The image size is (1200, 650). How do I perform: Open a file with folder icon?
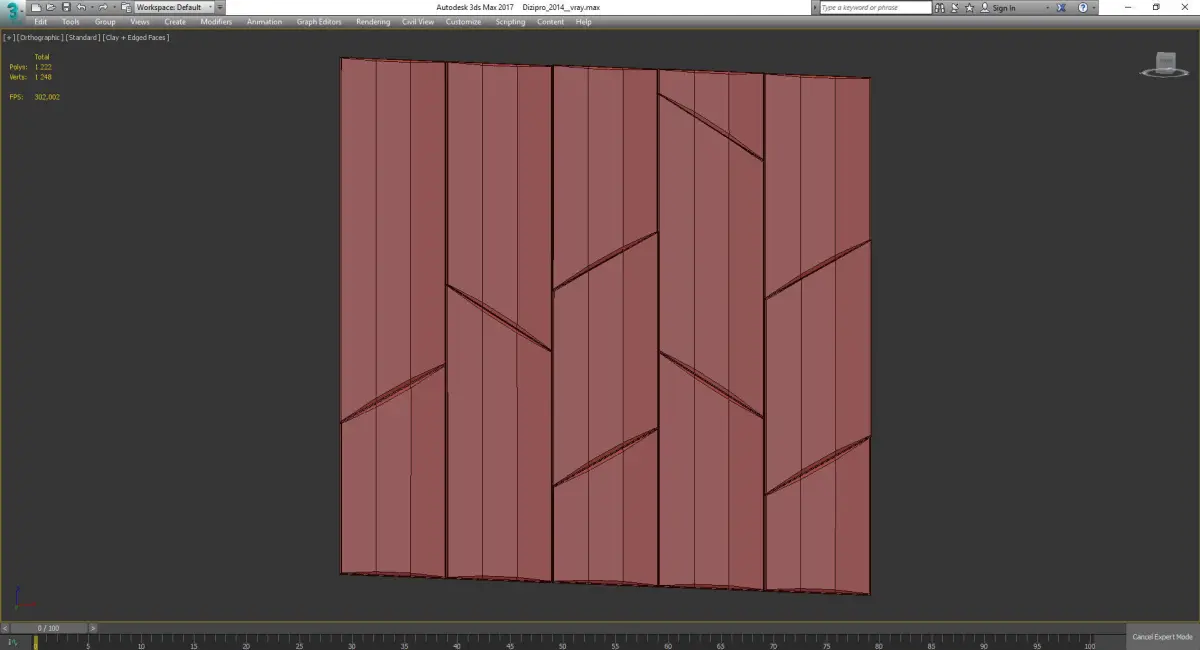click(x=51, y=7)
